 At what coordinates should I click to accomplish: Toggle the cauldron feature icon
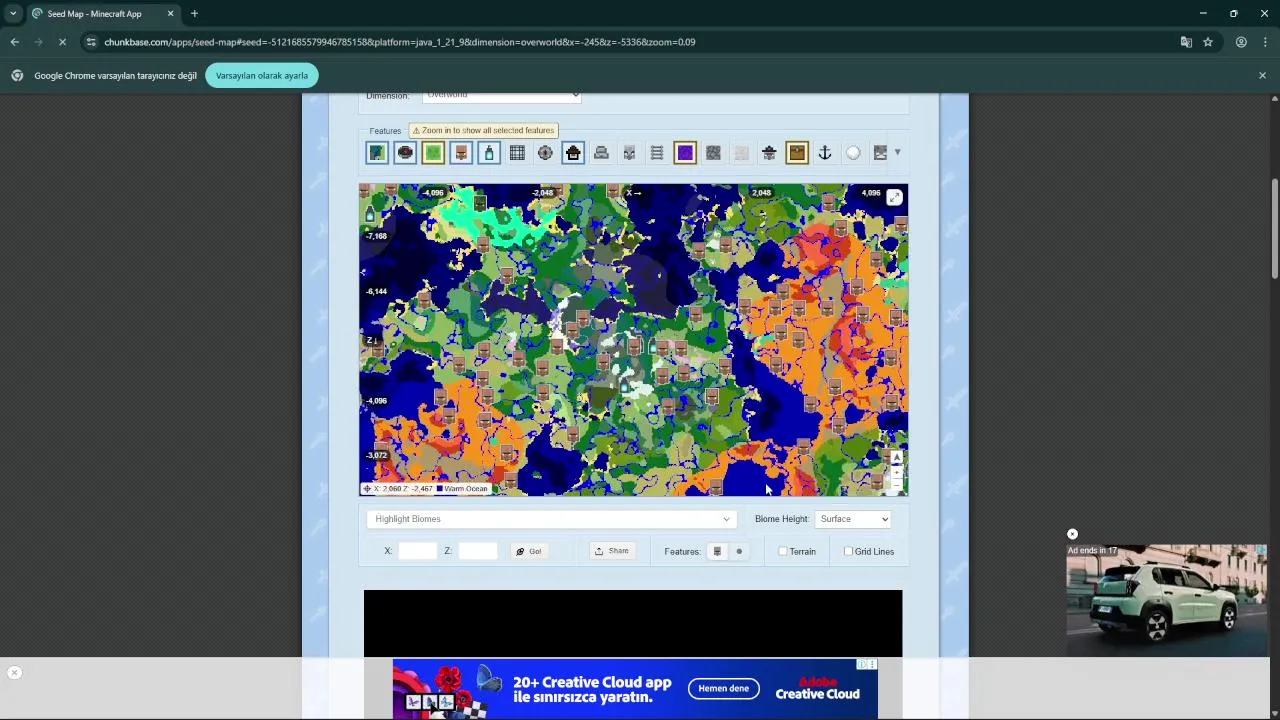(x=405, y=153)
